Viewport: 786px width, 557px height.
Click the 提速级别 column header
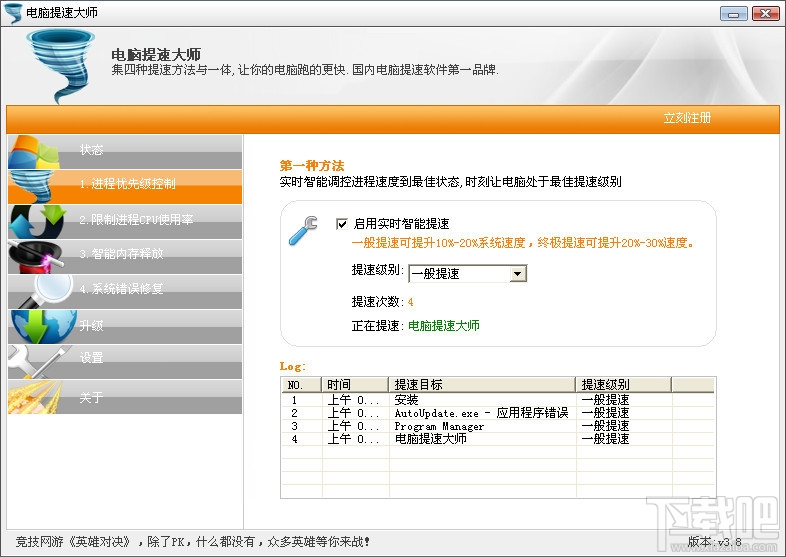tap(623, 385)
